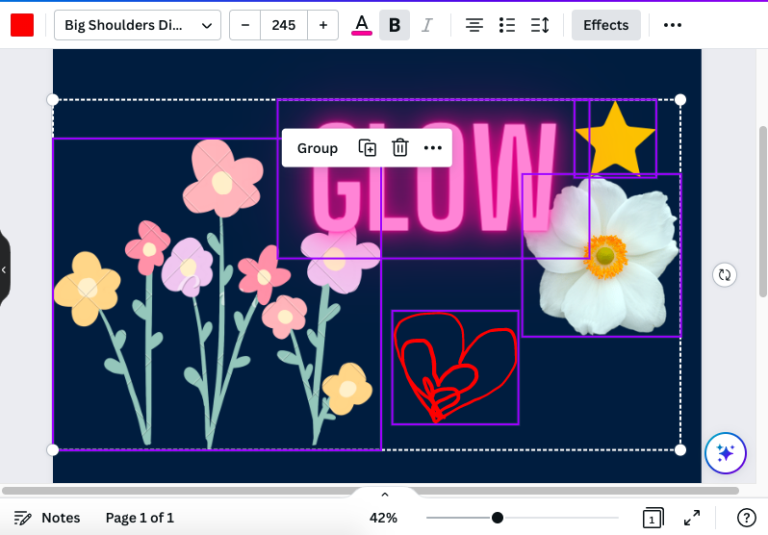
Task: Click the font size field showing 245
Action: [x=284, y=25]
